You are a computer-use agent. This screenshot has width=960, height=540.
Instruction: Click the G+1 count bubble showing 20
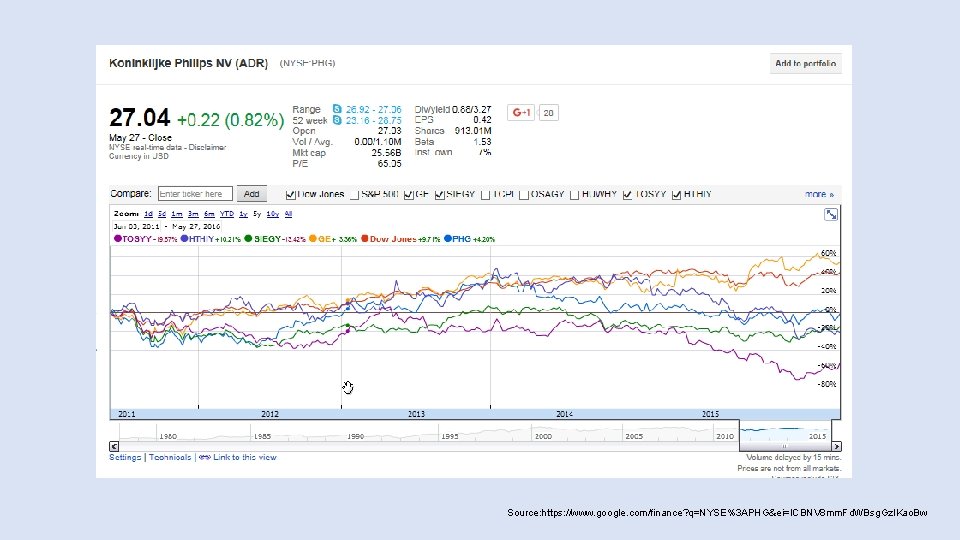tap(549, 113)
